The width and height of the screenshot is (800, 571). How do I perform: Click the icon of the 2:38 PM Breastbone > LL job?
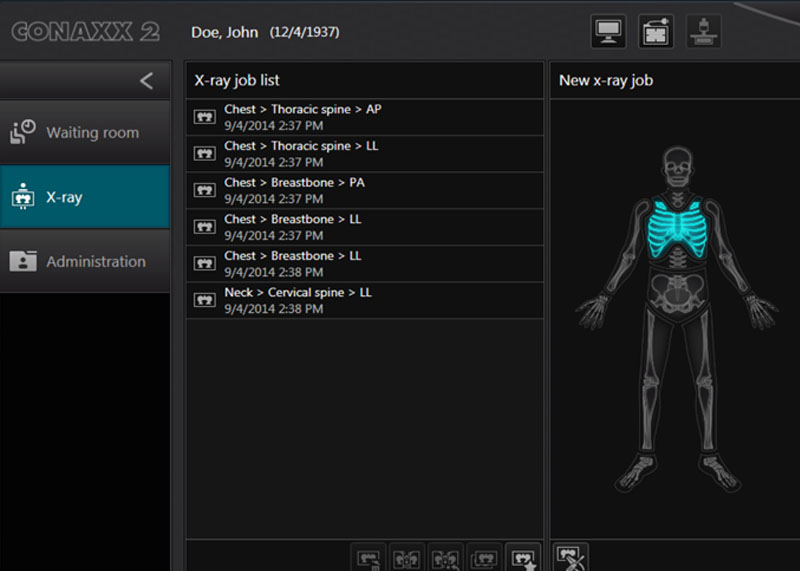(x=205, y=264)
